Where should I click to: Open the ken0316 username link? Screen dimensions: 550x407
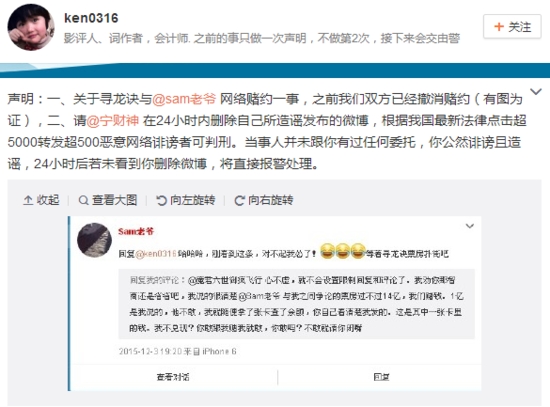click(91, 18)
